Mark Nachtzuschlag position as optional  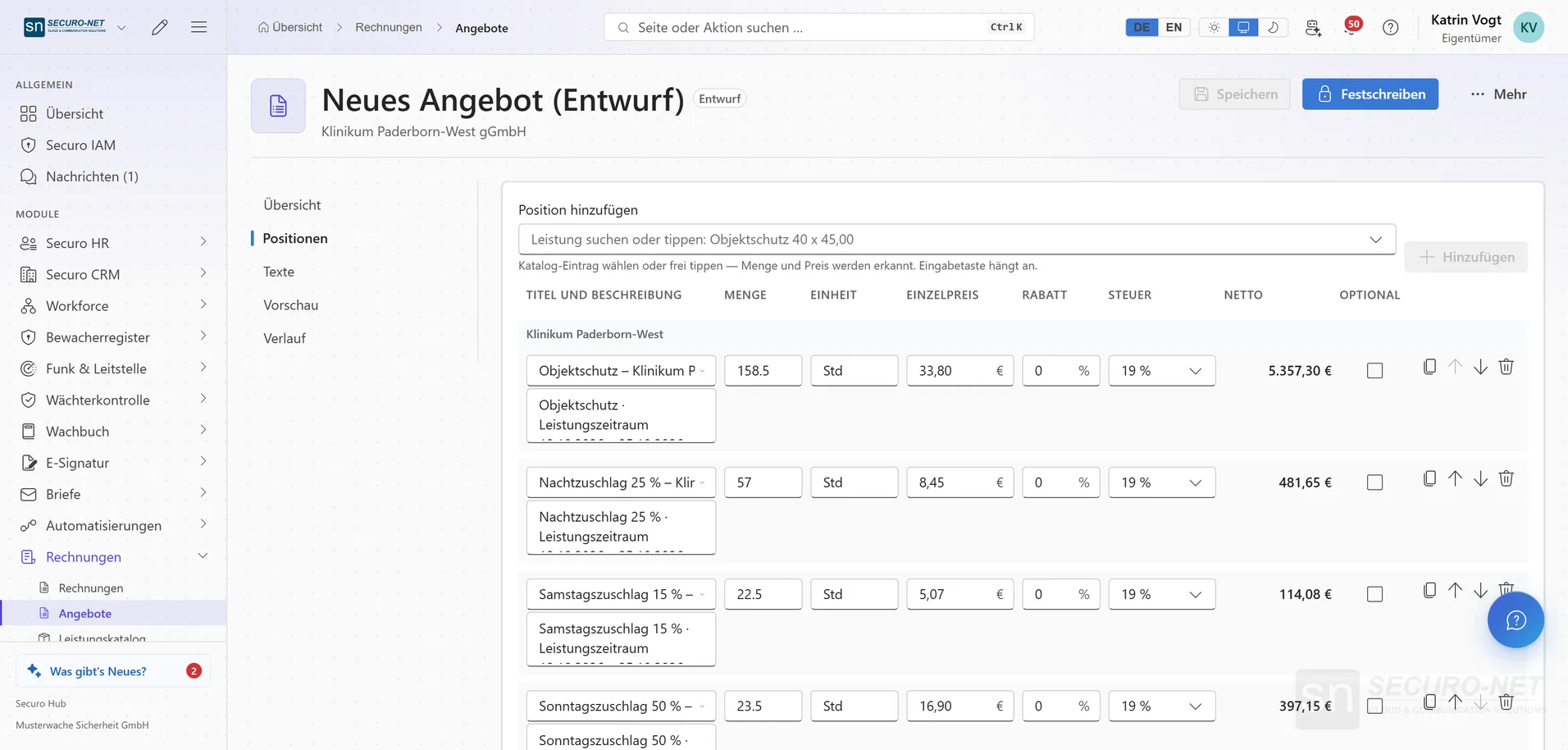(1375, 482)
